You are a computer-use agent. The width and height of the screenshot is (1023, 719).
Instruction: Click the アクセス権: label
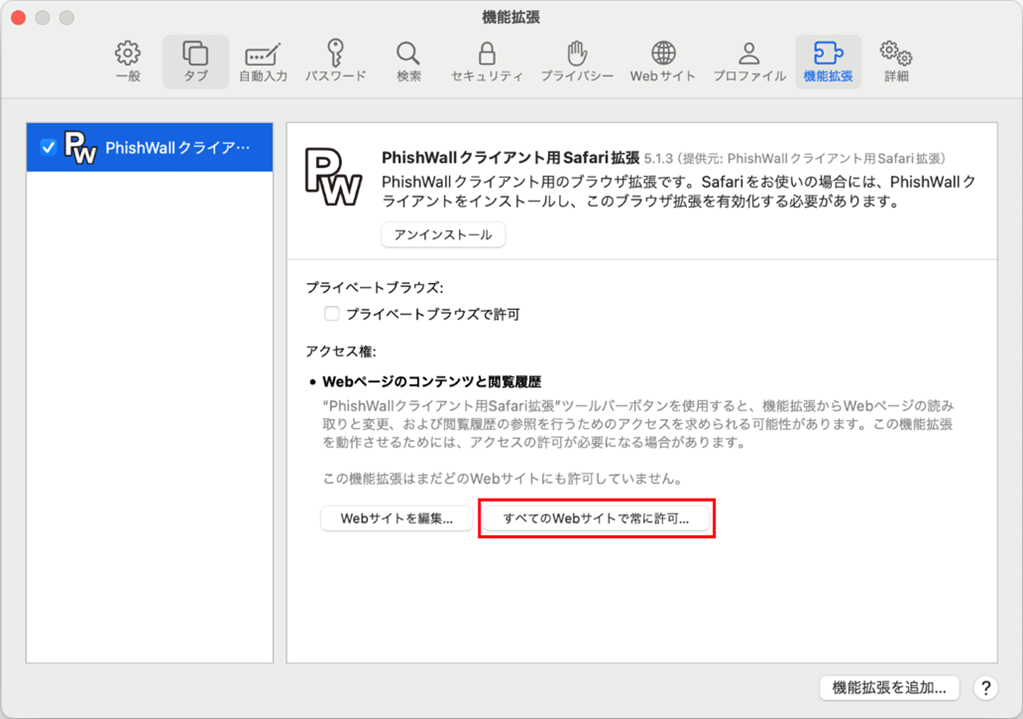341,352
